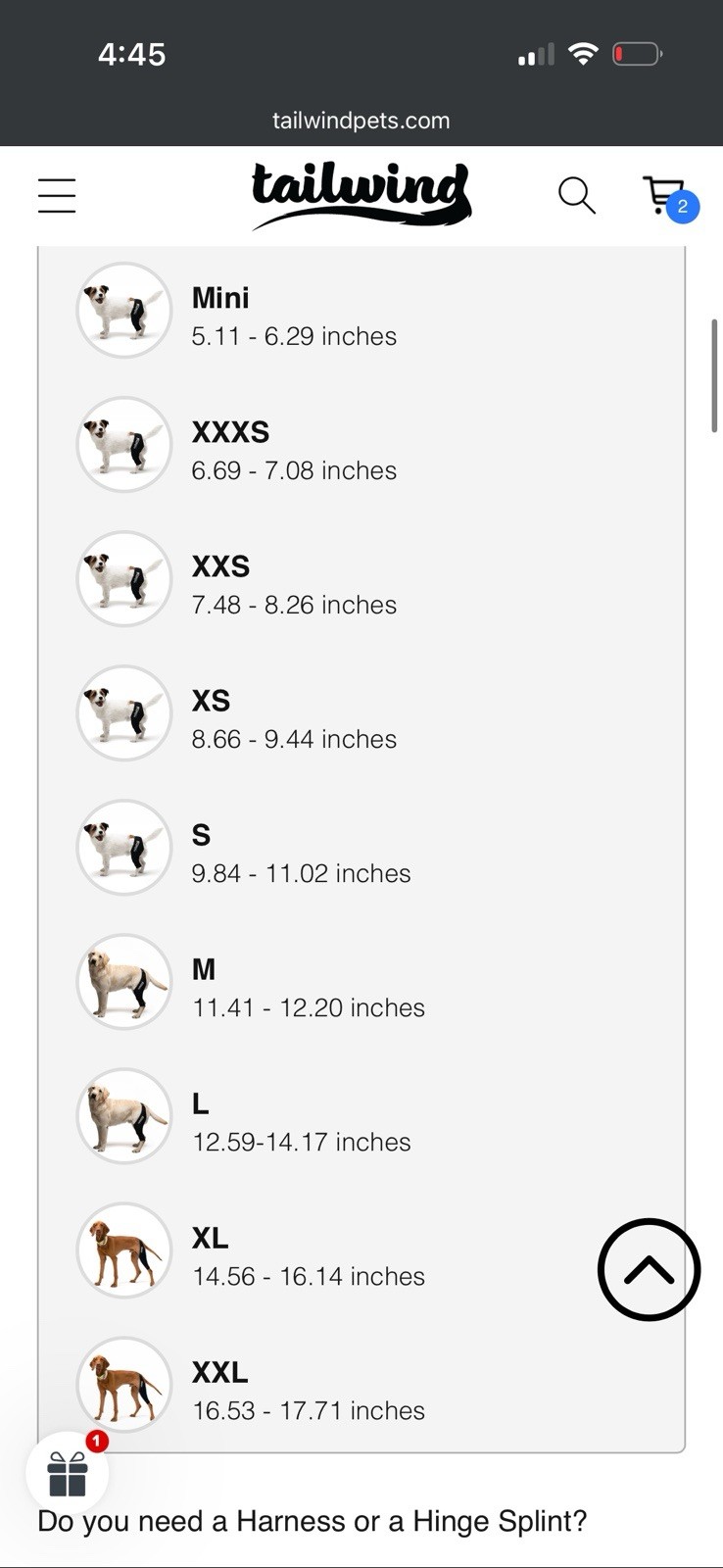Open the hamburger menu

point(57,195)
